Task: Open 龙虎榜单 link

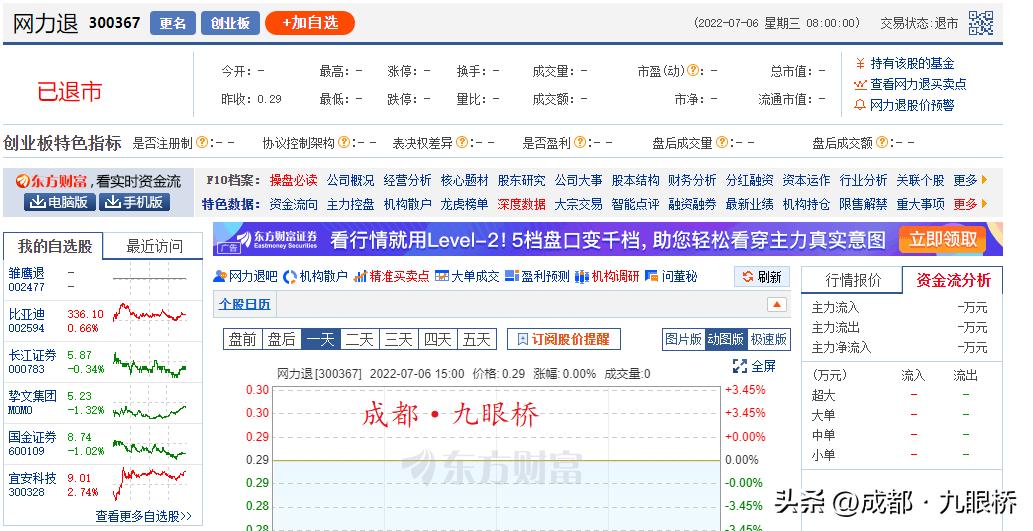Action: (464, 204)
